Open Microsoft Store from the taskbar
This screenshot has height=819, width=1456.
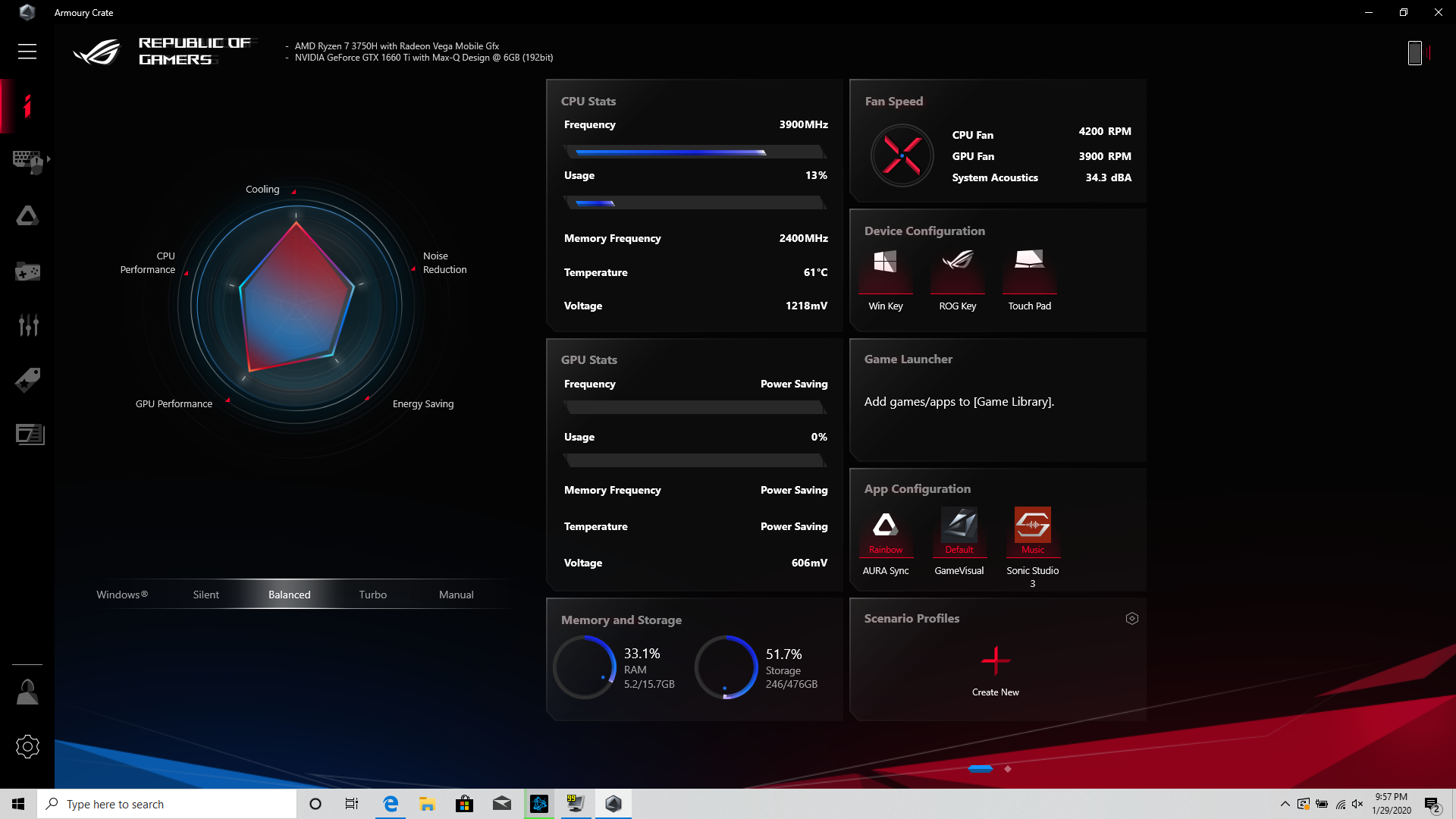click(464, 804)
